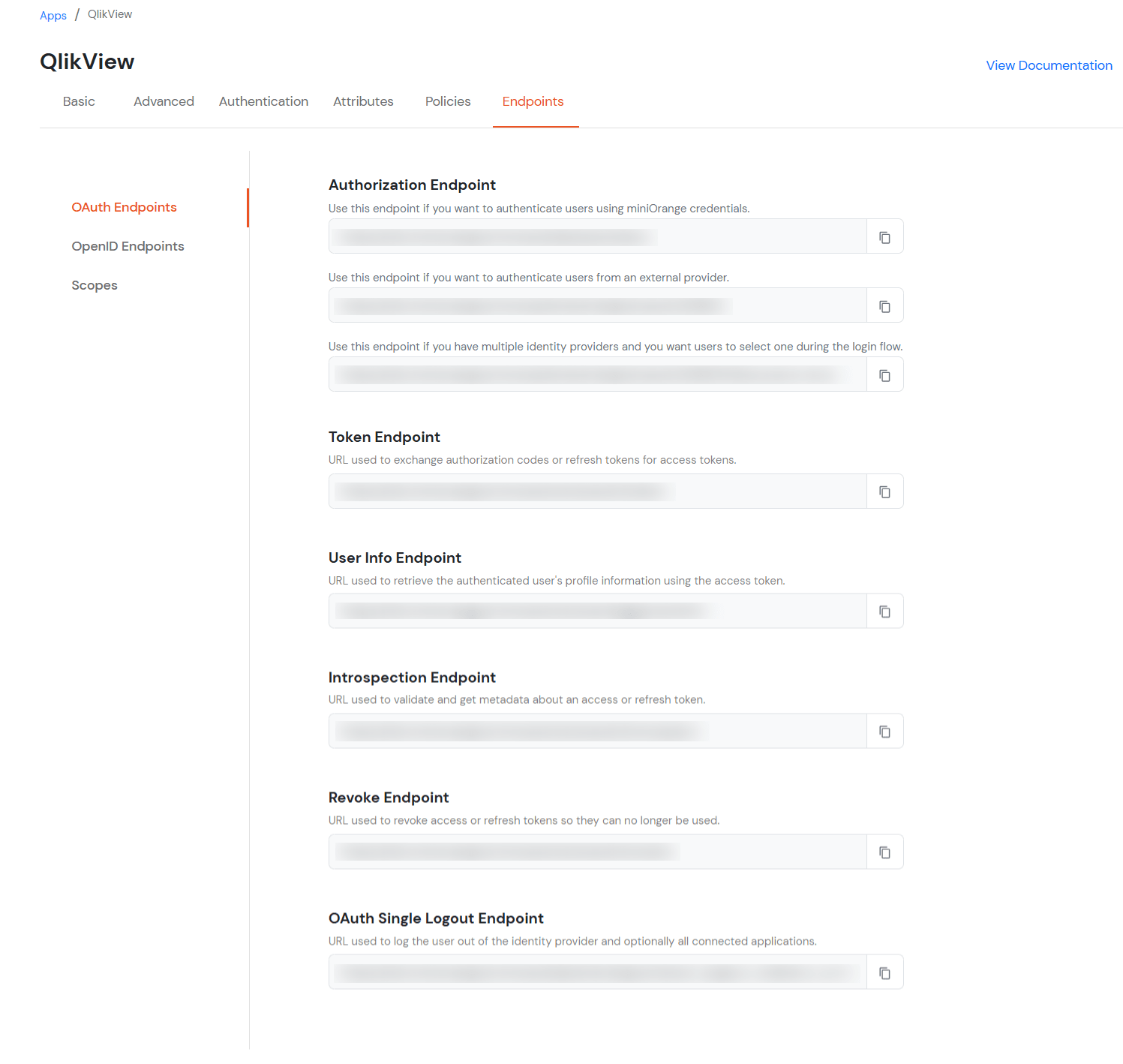Copy the OAuth Single Logout Endpoint URL
The height and width of the screenshot is (1064, 1123).
[x=884, y=972]
